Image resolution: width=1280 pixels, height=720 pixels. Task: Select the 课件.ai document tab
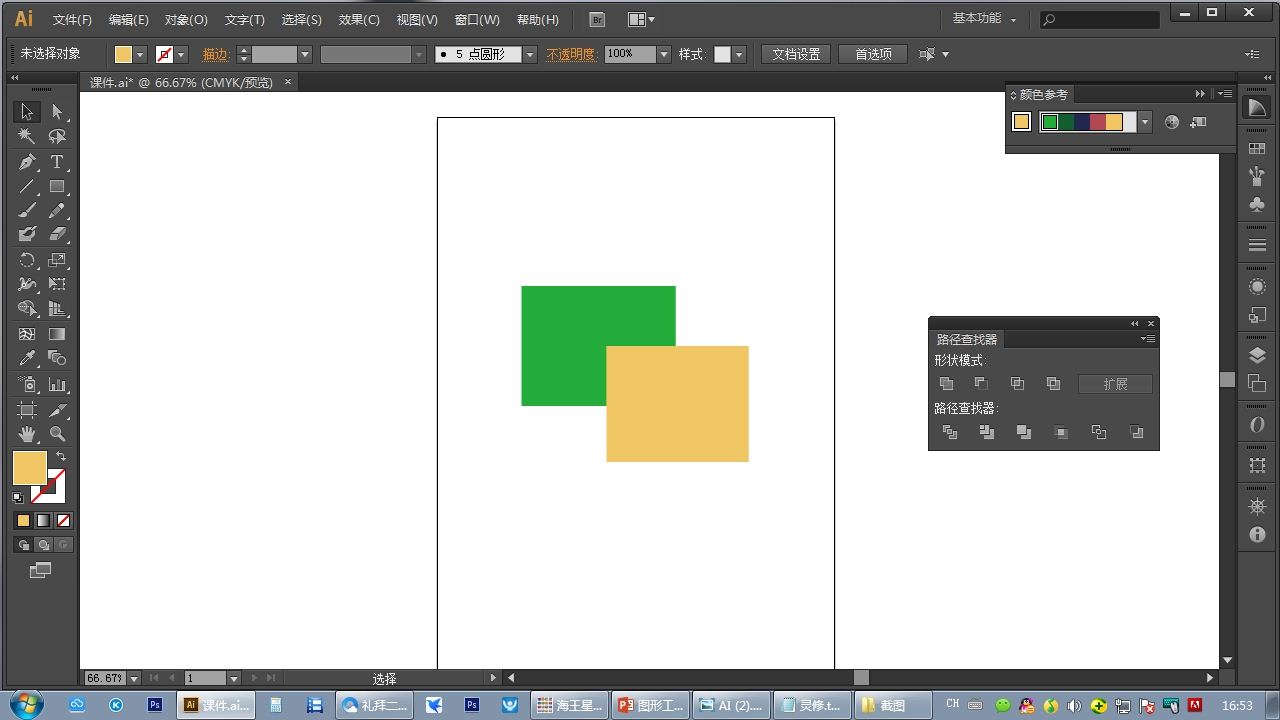coord(181,82)
